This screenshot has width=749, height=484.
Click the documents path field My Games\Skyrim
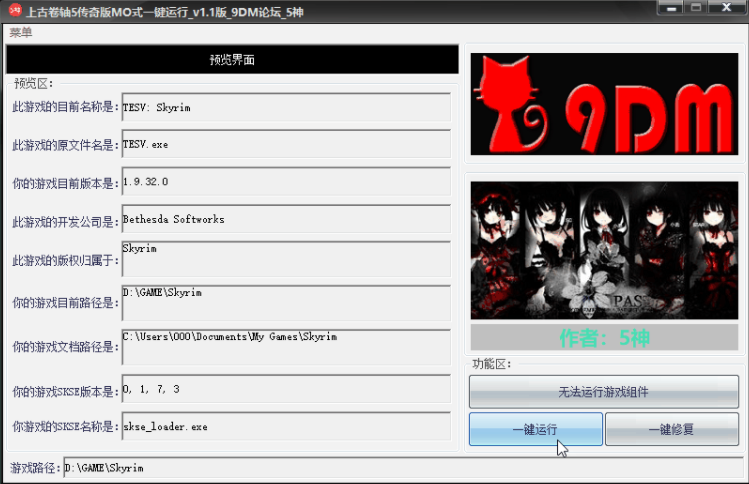point(286,347)
